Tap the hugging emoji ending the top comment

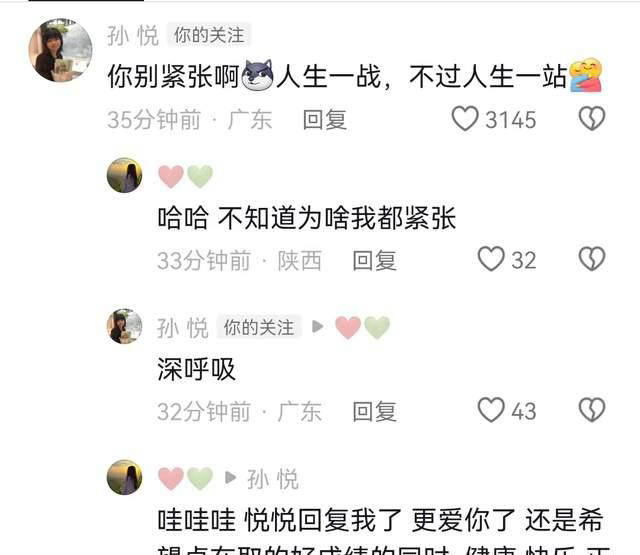tap(586, 75)
